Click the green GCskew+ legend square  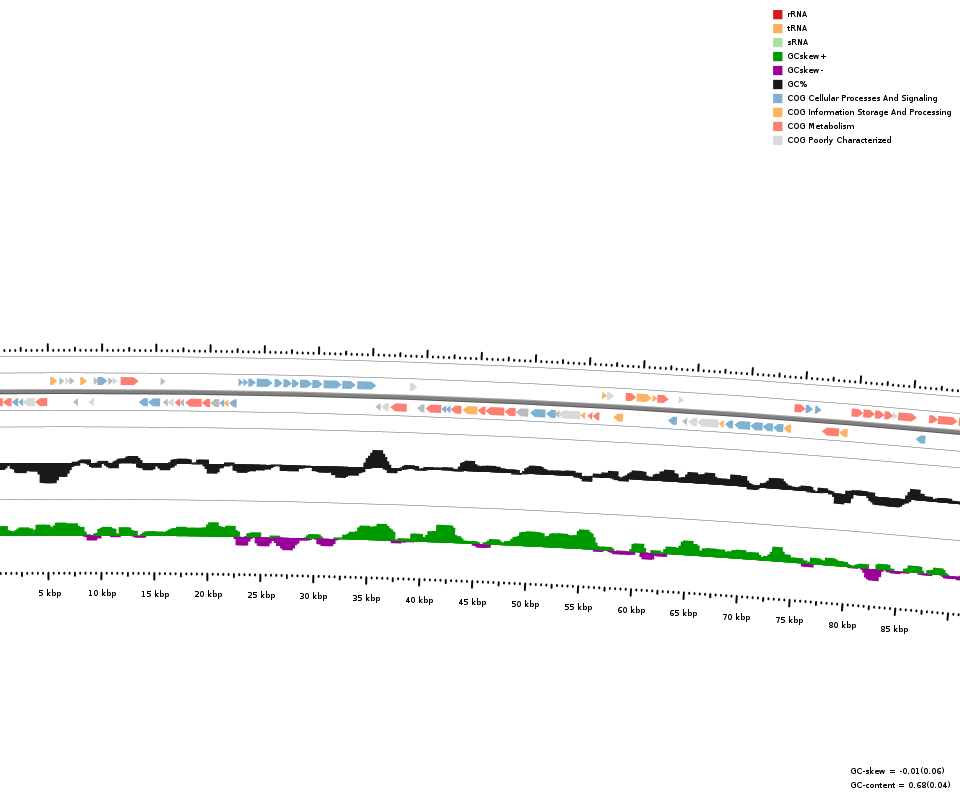point(777,56)
